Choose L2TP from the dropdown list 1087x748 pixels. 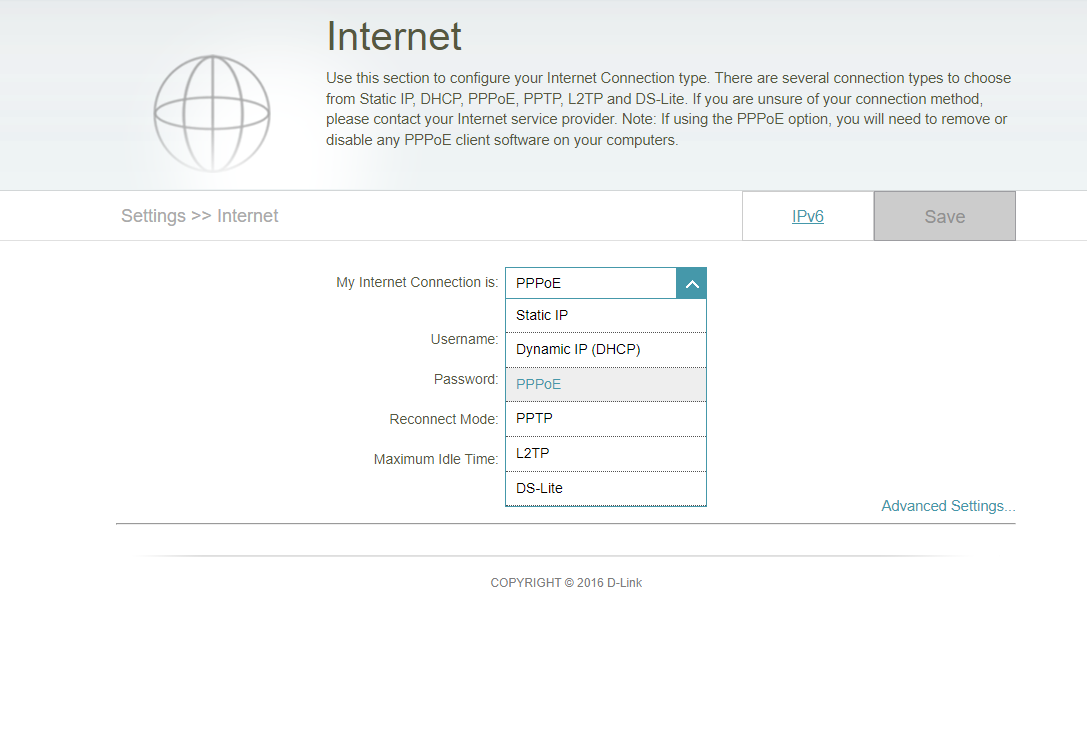pos(606,453)
